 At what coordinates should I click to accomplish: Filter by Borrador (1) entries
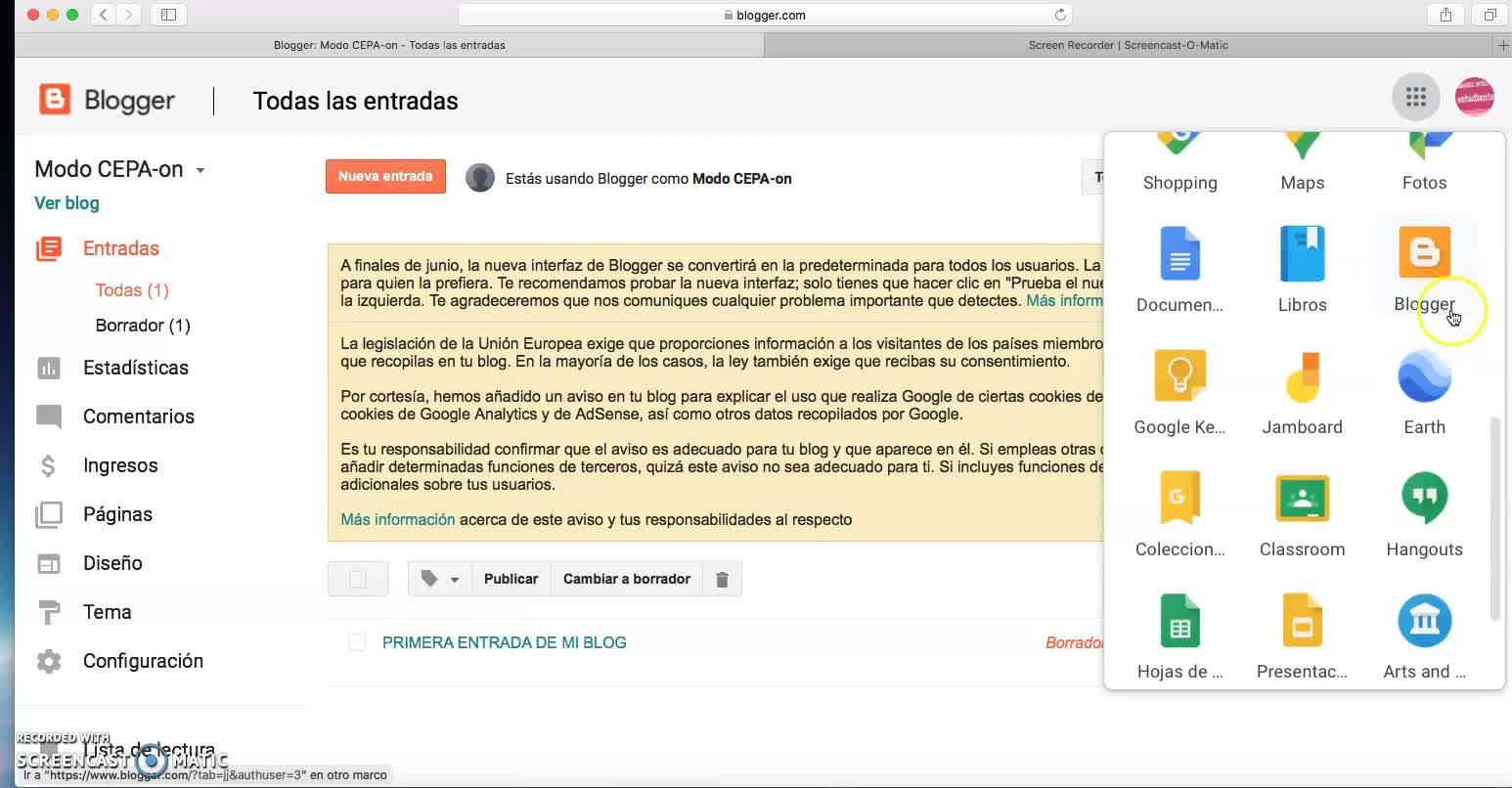tap(143, 326)
